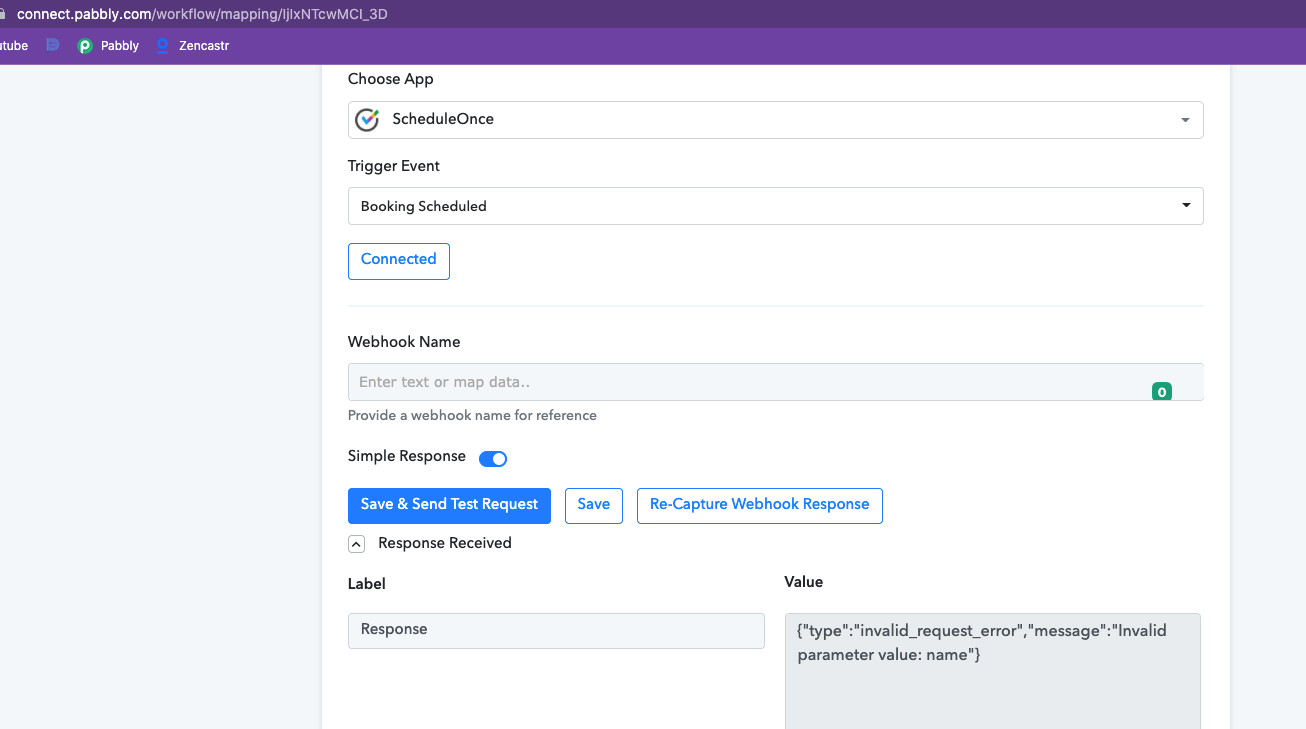
Task: Open the Pabbly bookmark
Action: pos(108,46)
